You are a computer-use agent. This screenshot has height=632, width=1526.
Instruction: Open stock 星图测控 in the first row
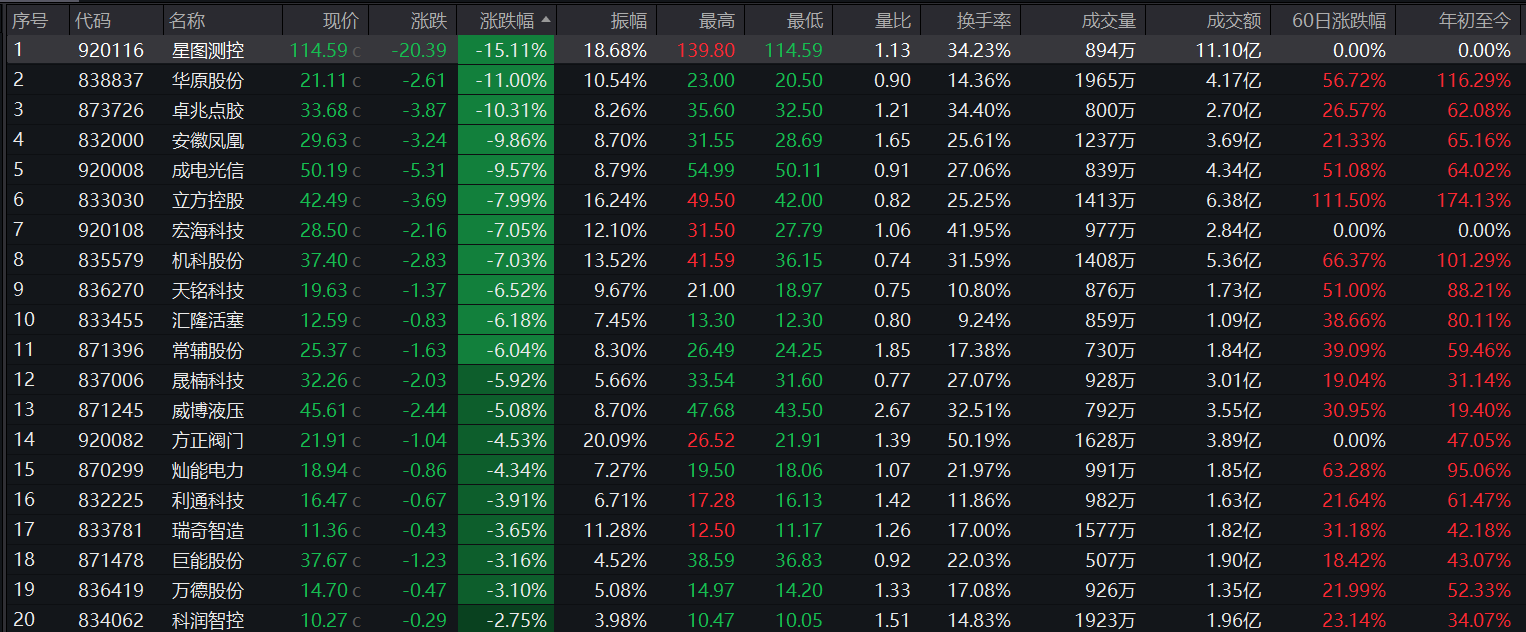[x=207, y=50]
